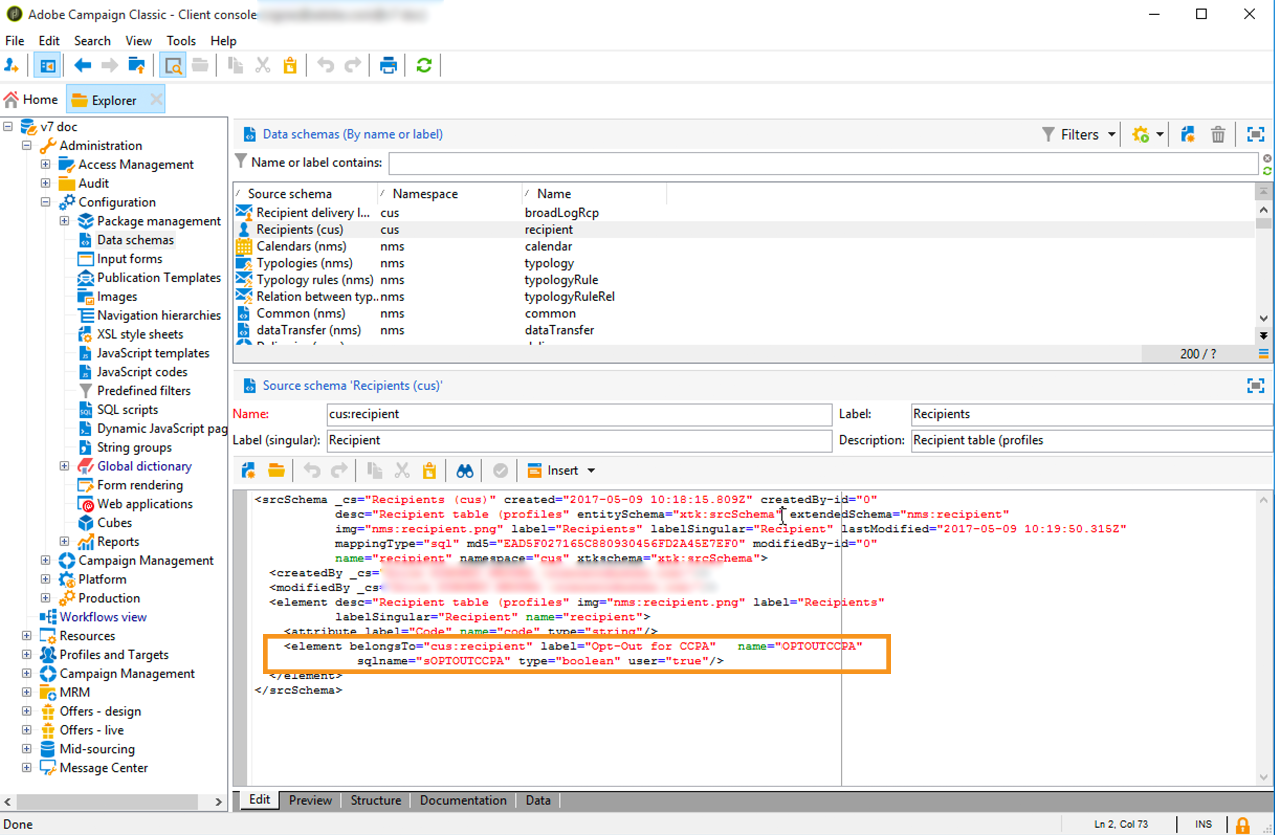Open the Tools menu
1275x835 pixels.
click(x=181, y=41)
